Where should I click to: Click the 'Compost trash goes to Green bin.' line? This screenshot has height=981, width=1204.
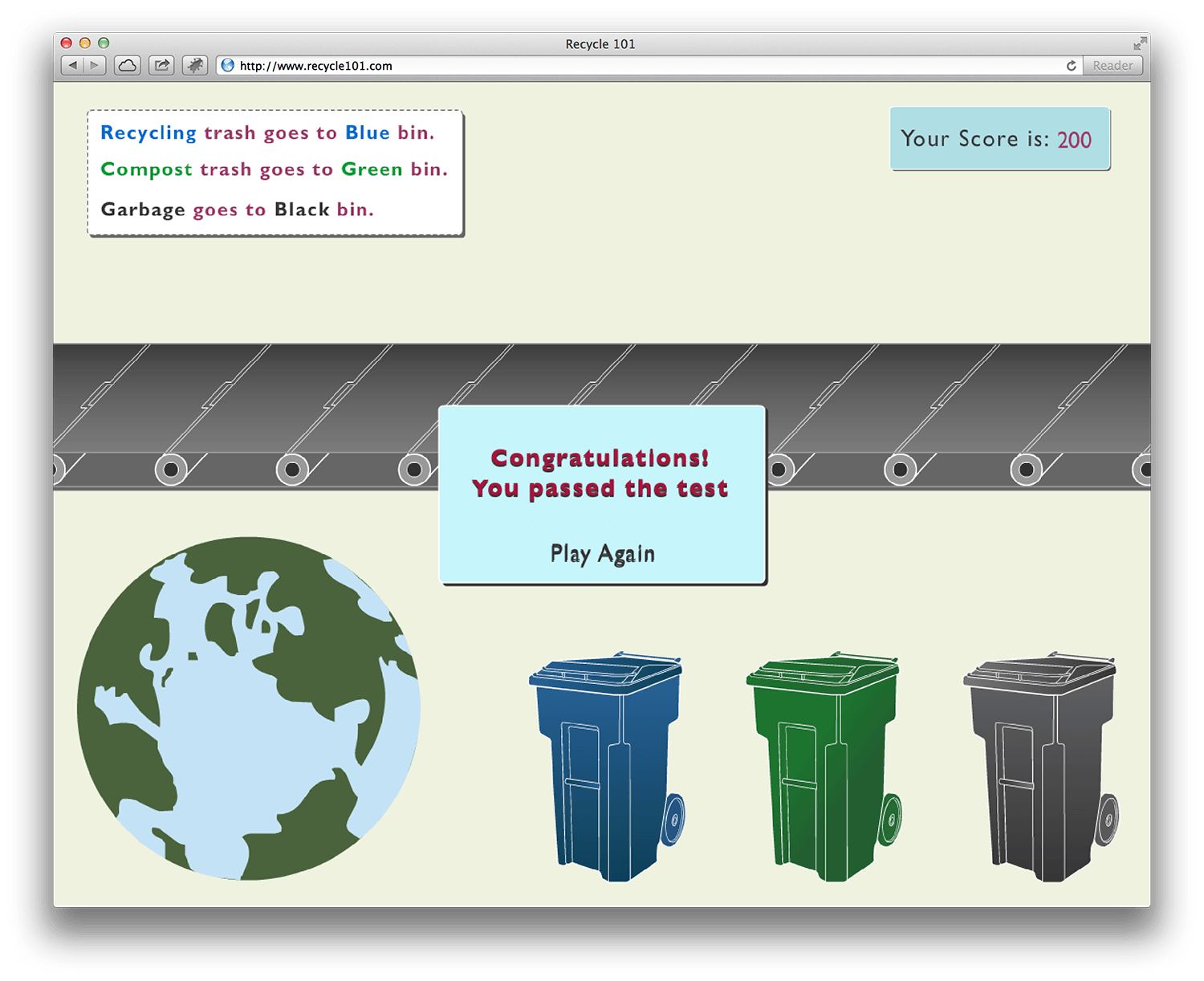click(x=275, y=170)
